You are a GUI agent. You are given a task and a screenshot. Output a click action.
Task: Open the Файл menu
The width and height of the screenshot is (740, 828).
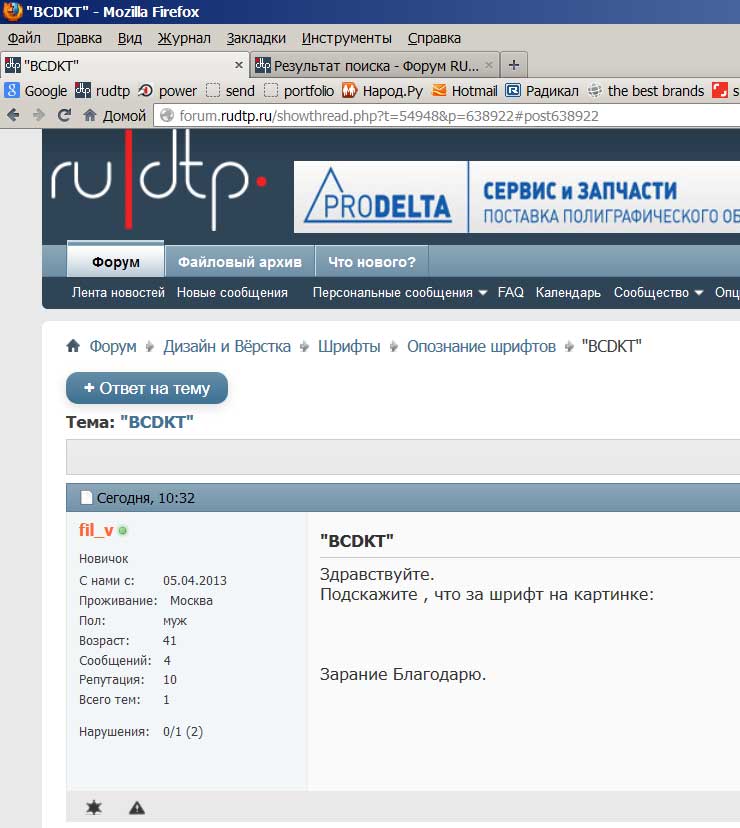24,38
